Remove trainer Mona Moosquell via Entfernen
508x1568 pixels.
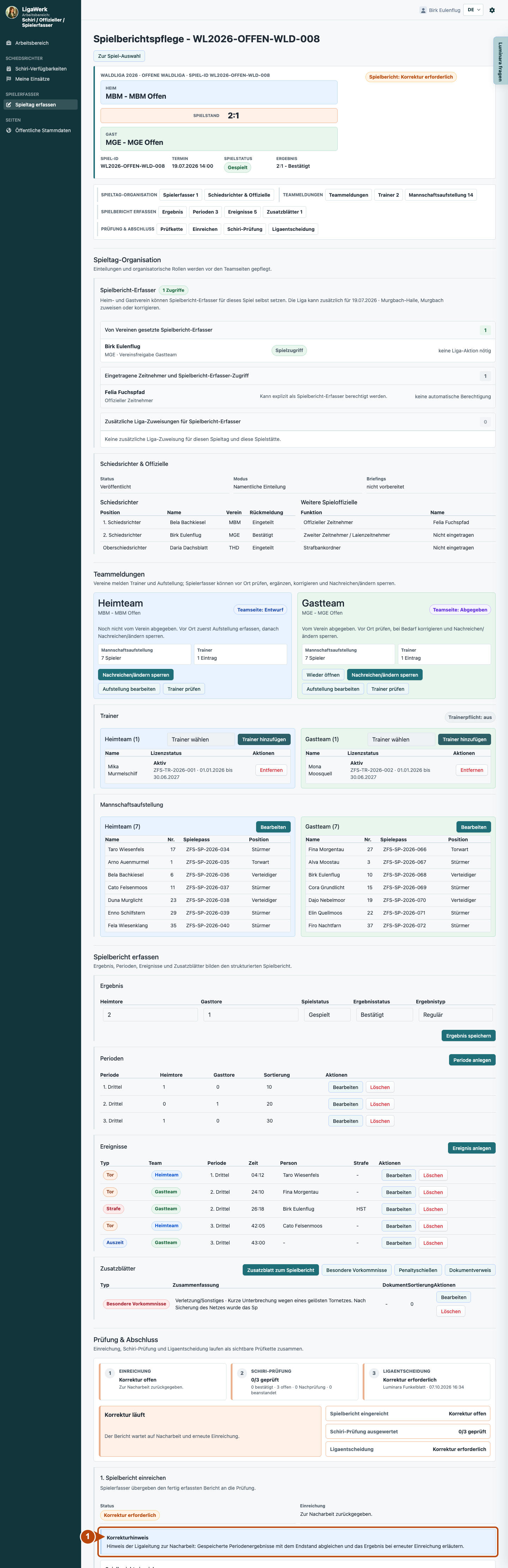(471, 770)
